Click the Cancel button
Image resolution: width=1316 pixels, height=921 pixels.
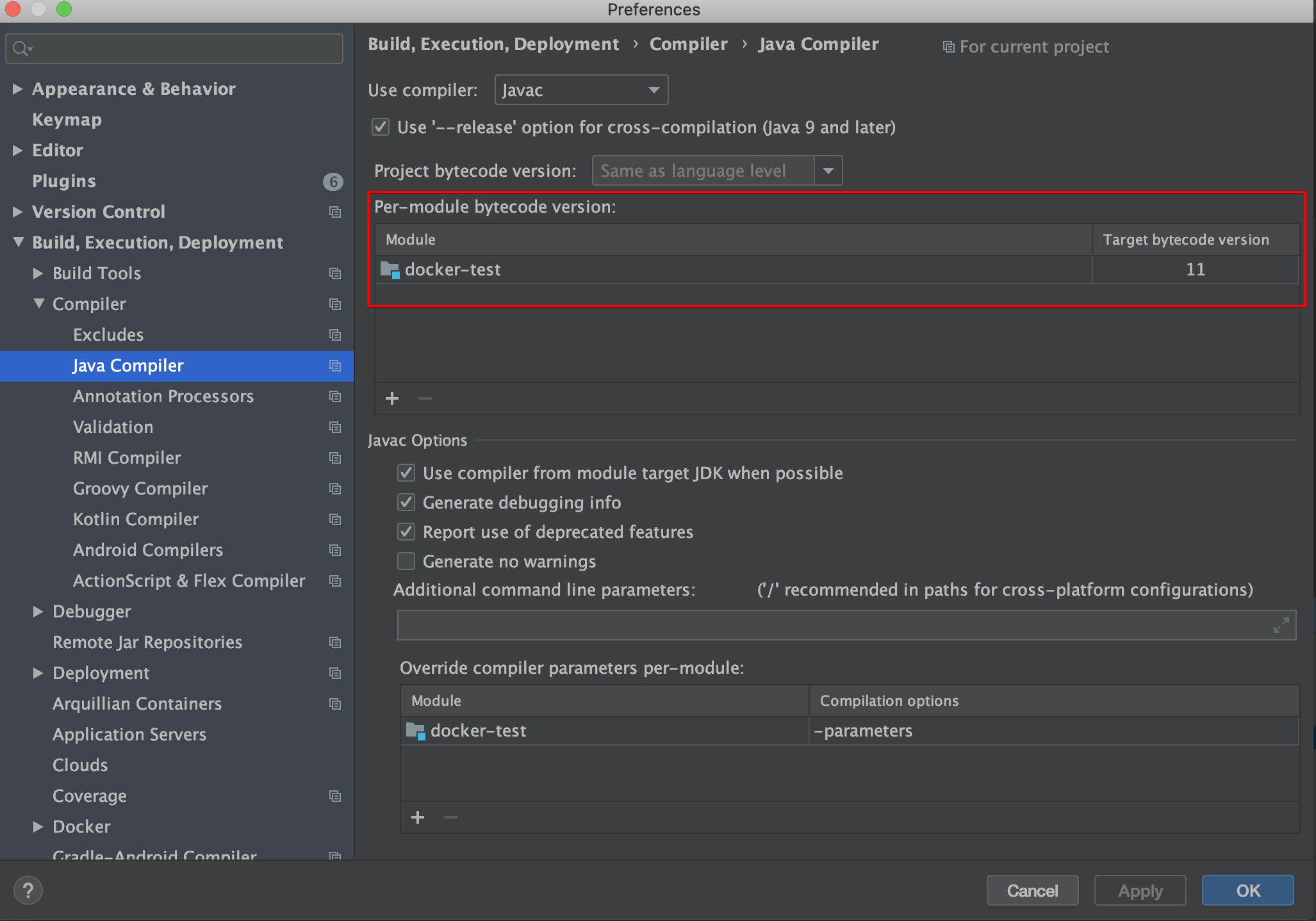1032,890
